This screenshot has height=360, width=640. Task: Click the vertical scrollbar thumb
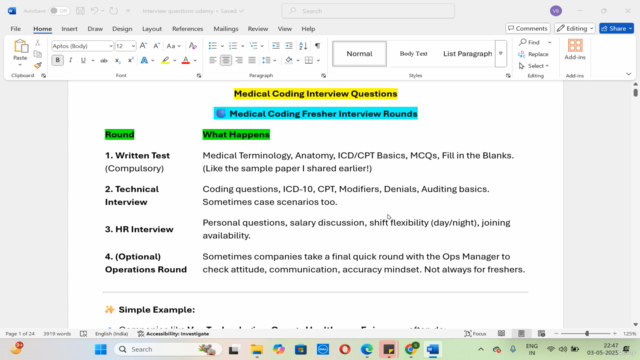click(x=636, y=92)
